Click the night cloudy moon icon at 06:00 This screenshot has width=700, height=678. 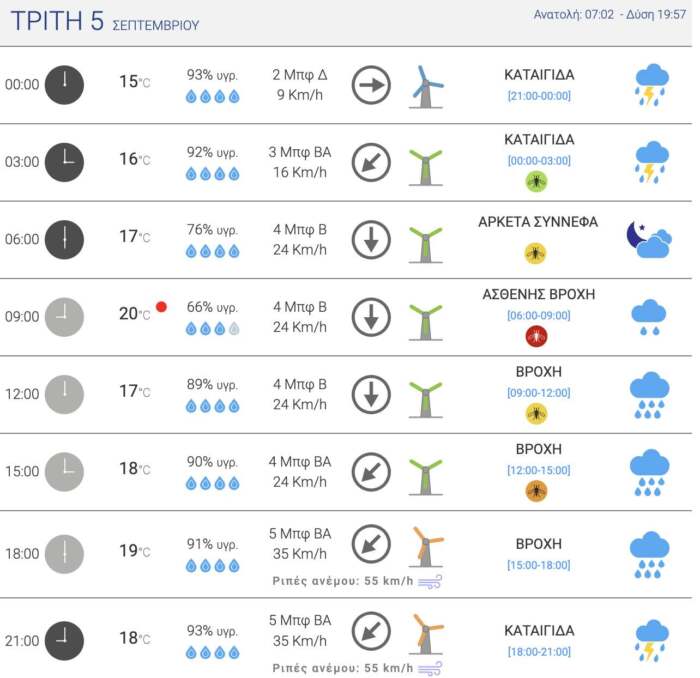pos(649,240)
